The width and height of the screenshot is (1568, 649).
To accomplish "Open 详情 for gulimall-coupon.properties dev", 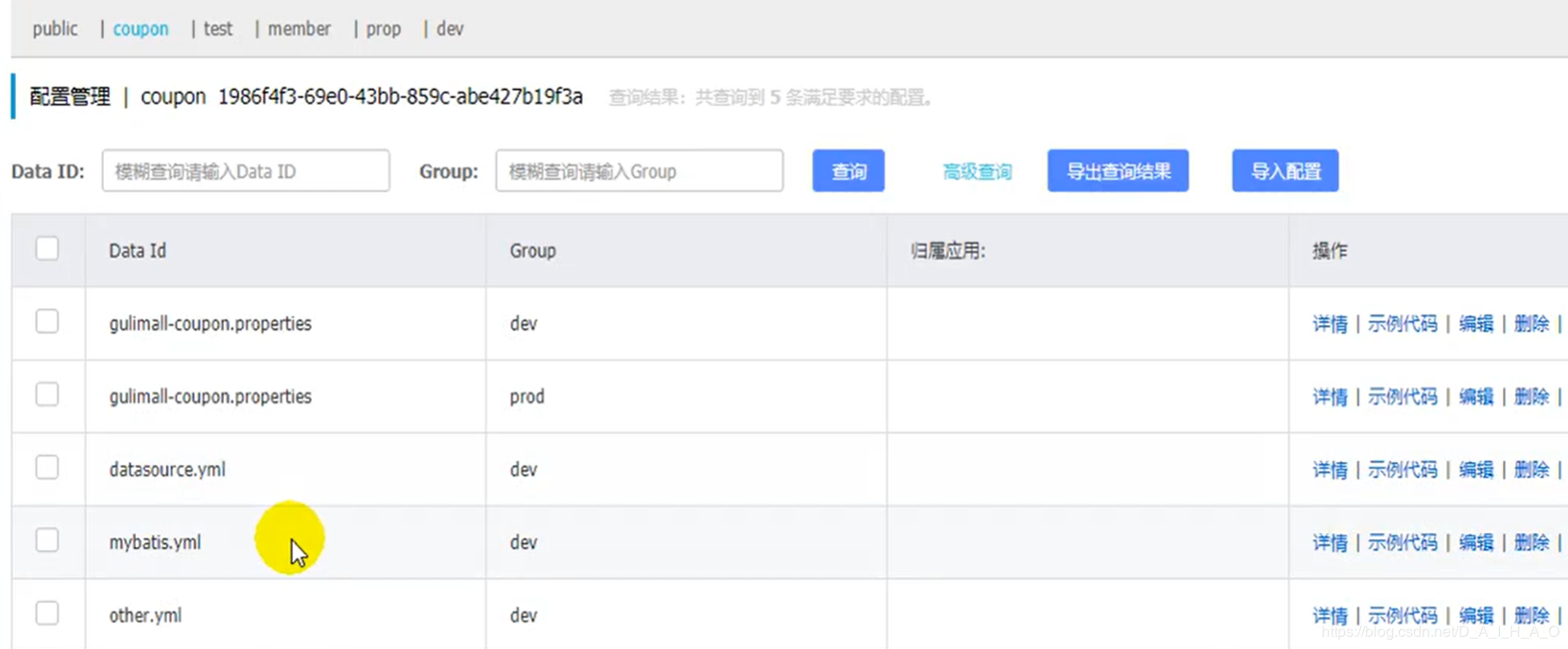I will point(1330,324).
